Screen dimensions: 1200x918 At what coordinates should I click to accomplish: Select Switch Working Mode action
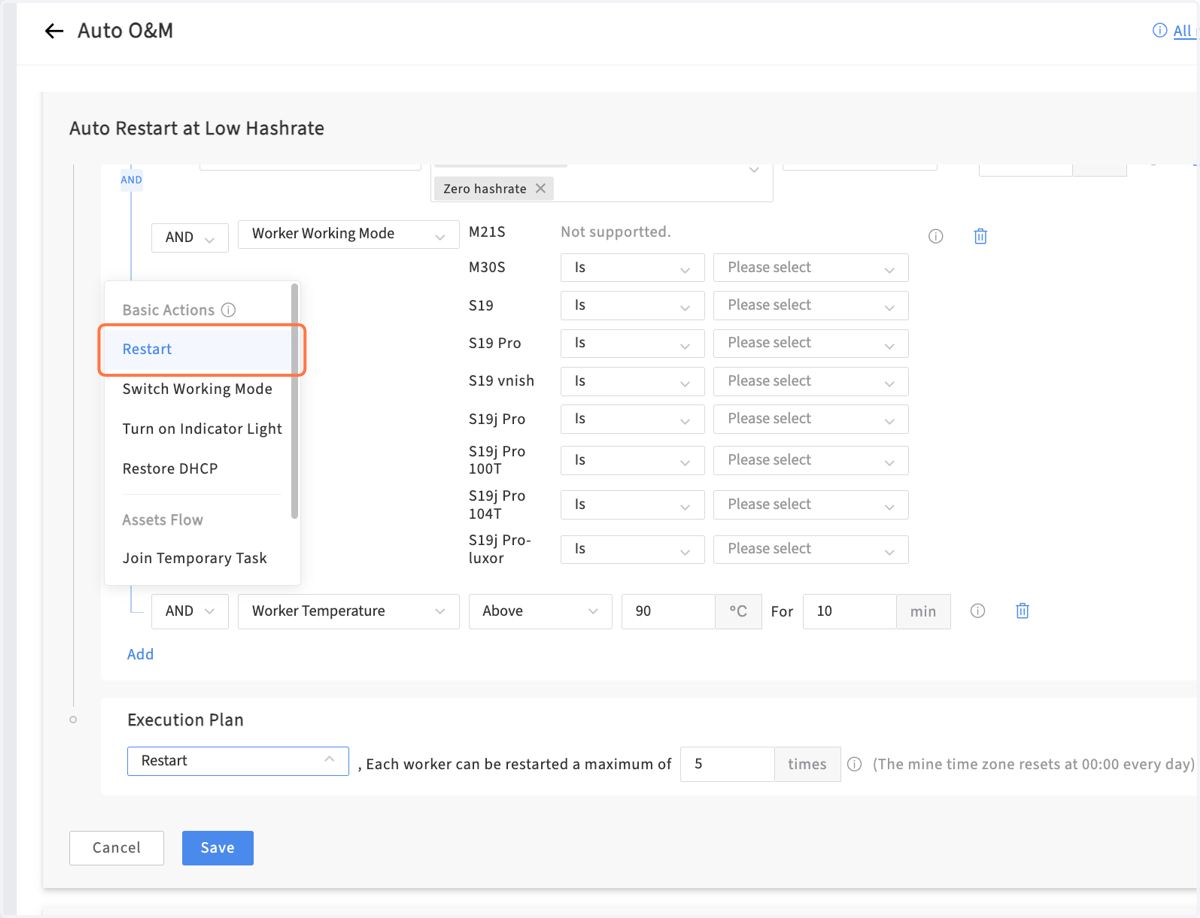click(x=197, y=389)
